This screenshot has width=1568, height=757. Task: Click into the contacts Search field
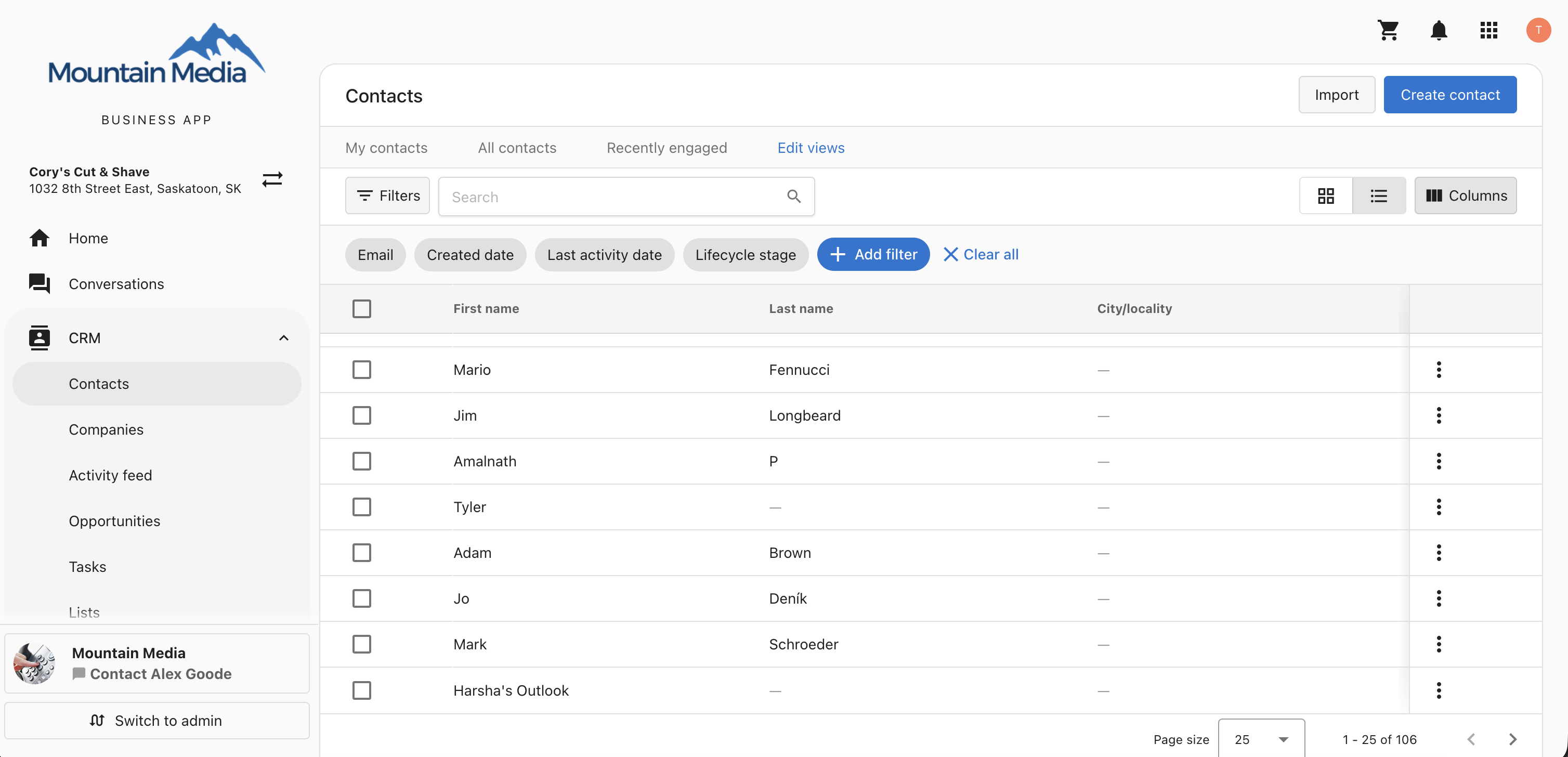626,196
